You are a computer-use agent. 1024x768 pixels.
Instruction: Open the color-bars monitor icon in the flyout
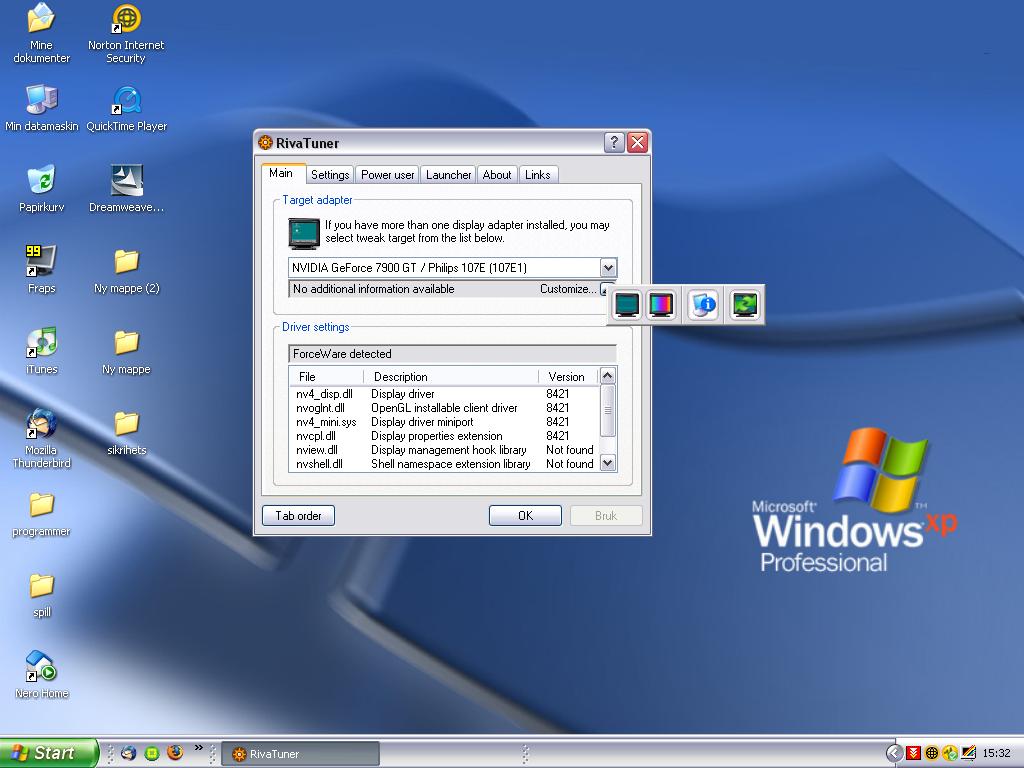(x=661, y=305)
